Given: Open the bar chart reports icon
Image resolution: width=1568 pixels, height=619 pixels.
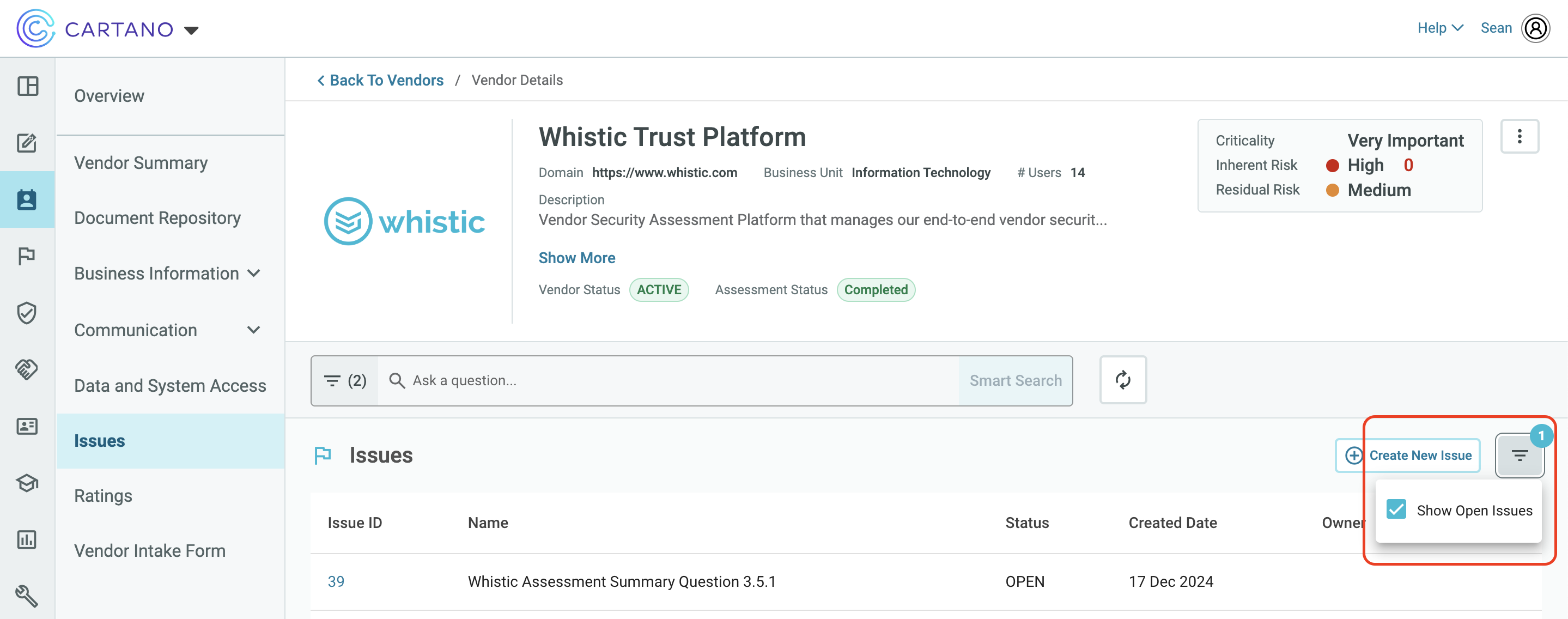Looking at the screenshot, I should (27, 539).
